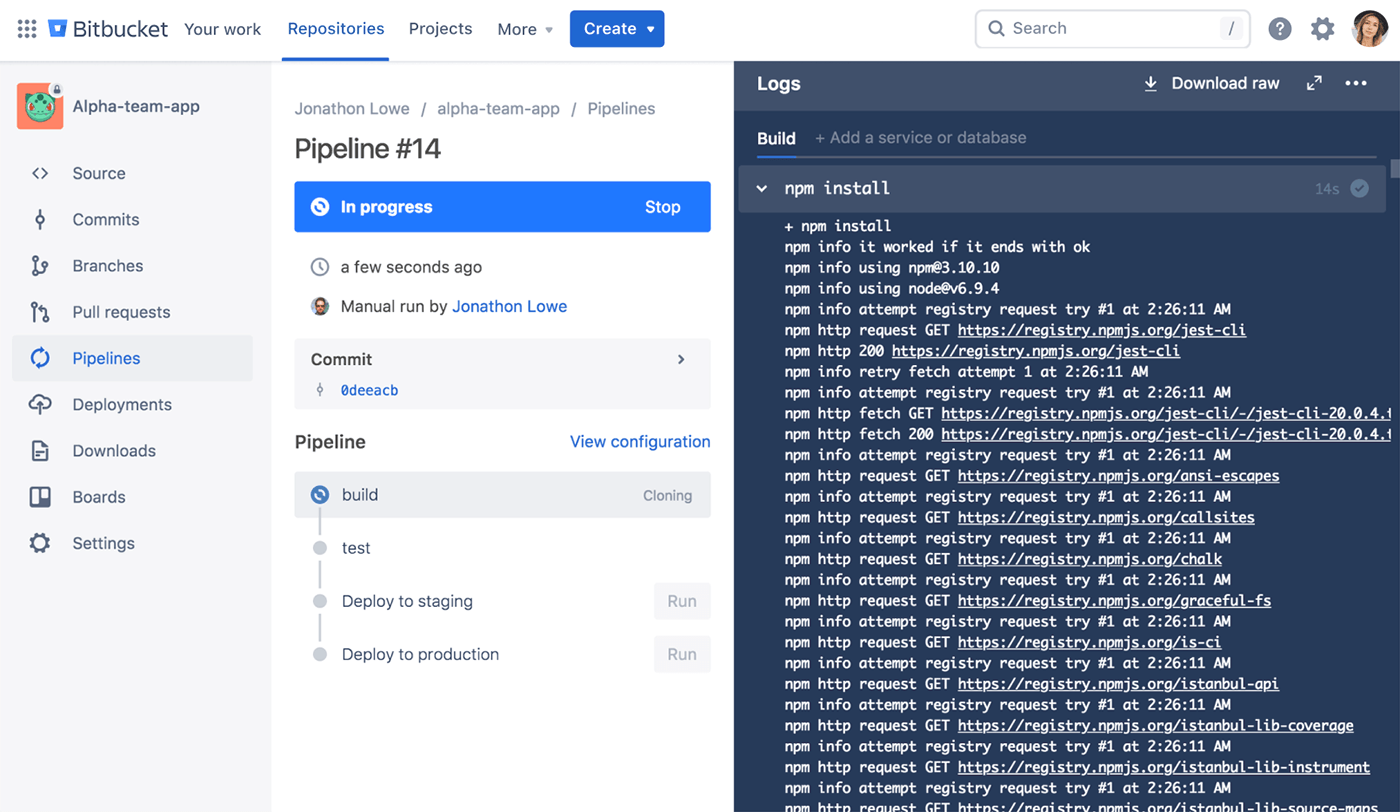This screenshot has height=812, width=1400.
Task: Click the commit node icon beside 0deeacb
Action: (x=320, y=390)
